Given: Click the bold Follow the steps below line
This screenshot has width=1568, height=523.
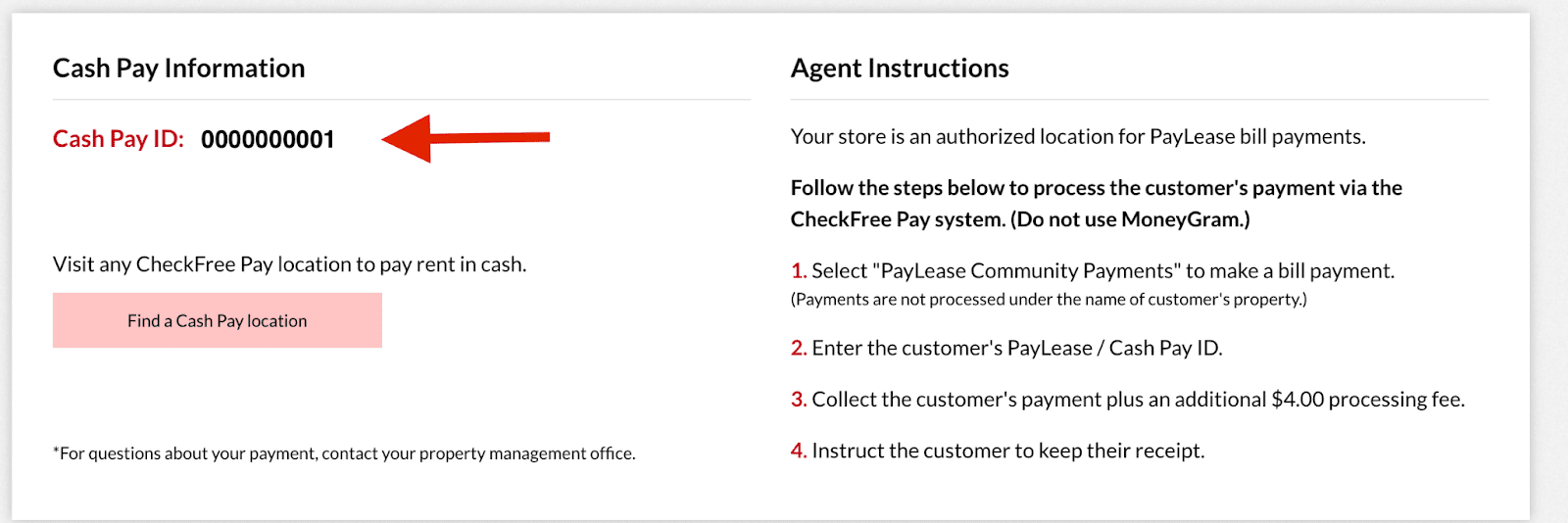Looking at the screenshot, I should point(1096,188).
